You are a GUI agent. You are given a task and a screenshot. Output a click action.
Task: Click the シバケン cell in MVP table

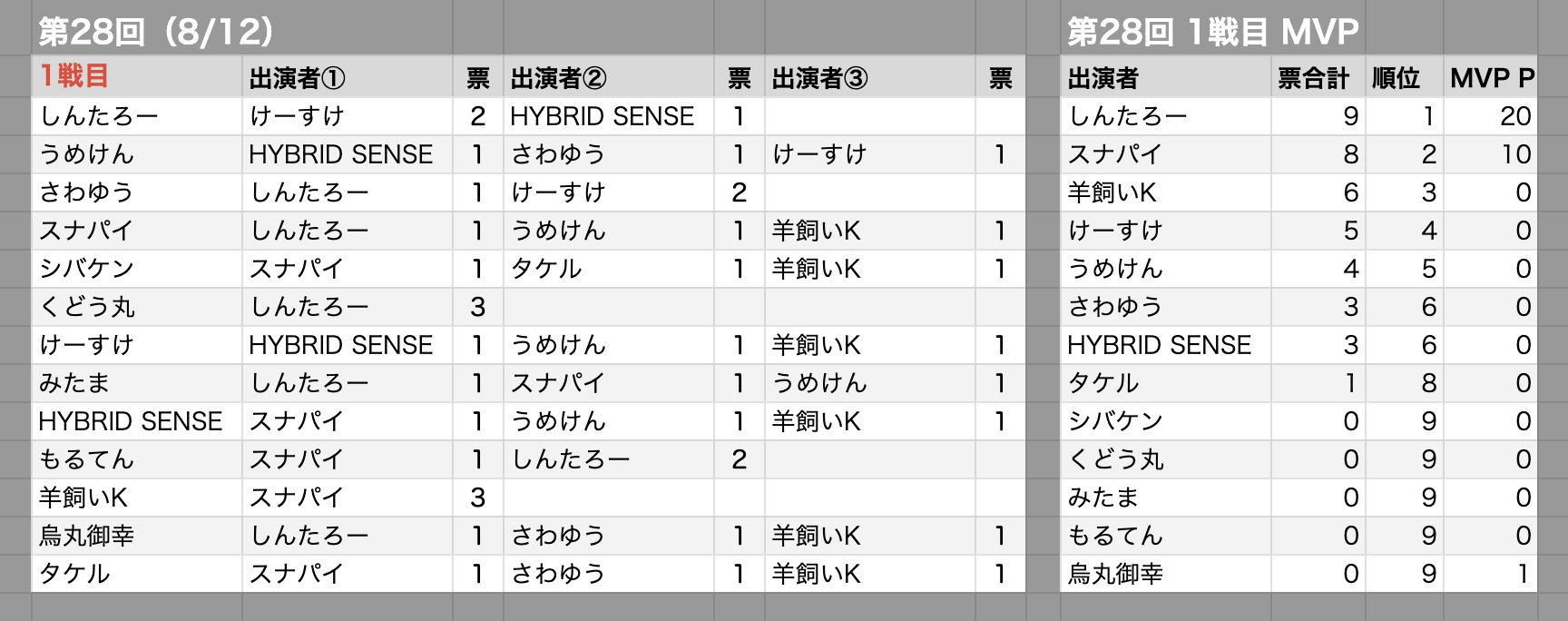pyautogui.click(x=1166, y=421)
